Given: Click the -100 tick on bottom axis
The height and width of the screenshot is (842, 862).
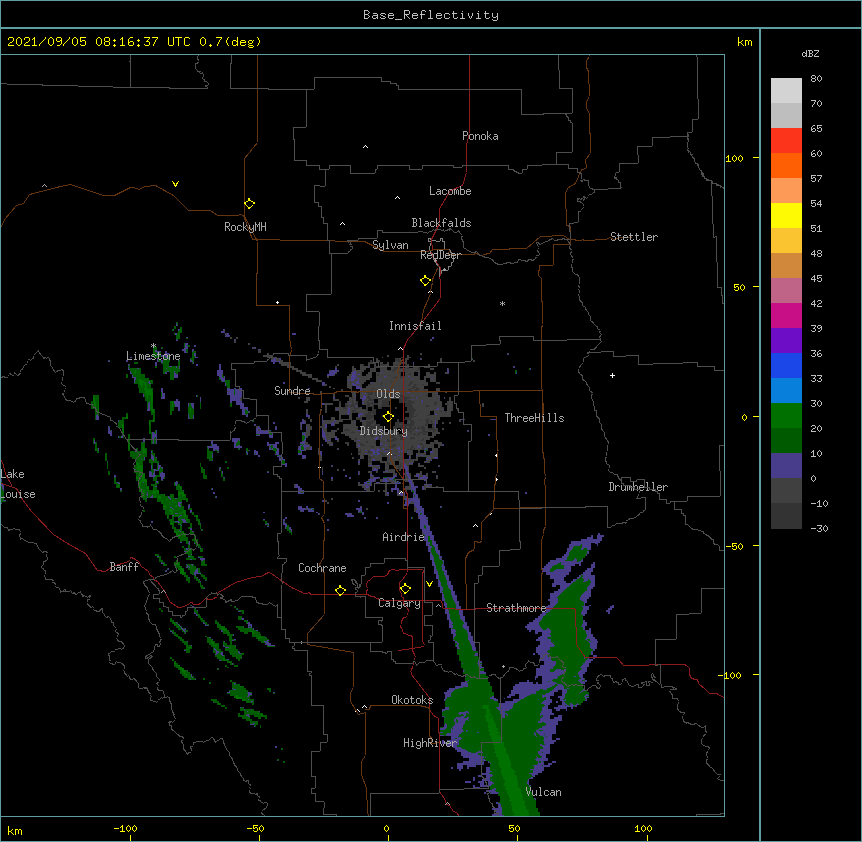Looking at the screenshot, I should [x=125, y=828].
